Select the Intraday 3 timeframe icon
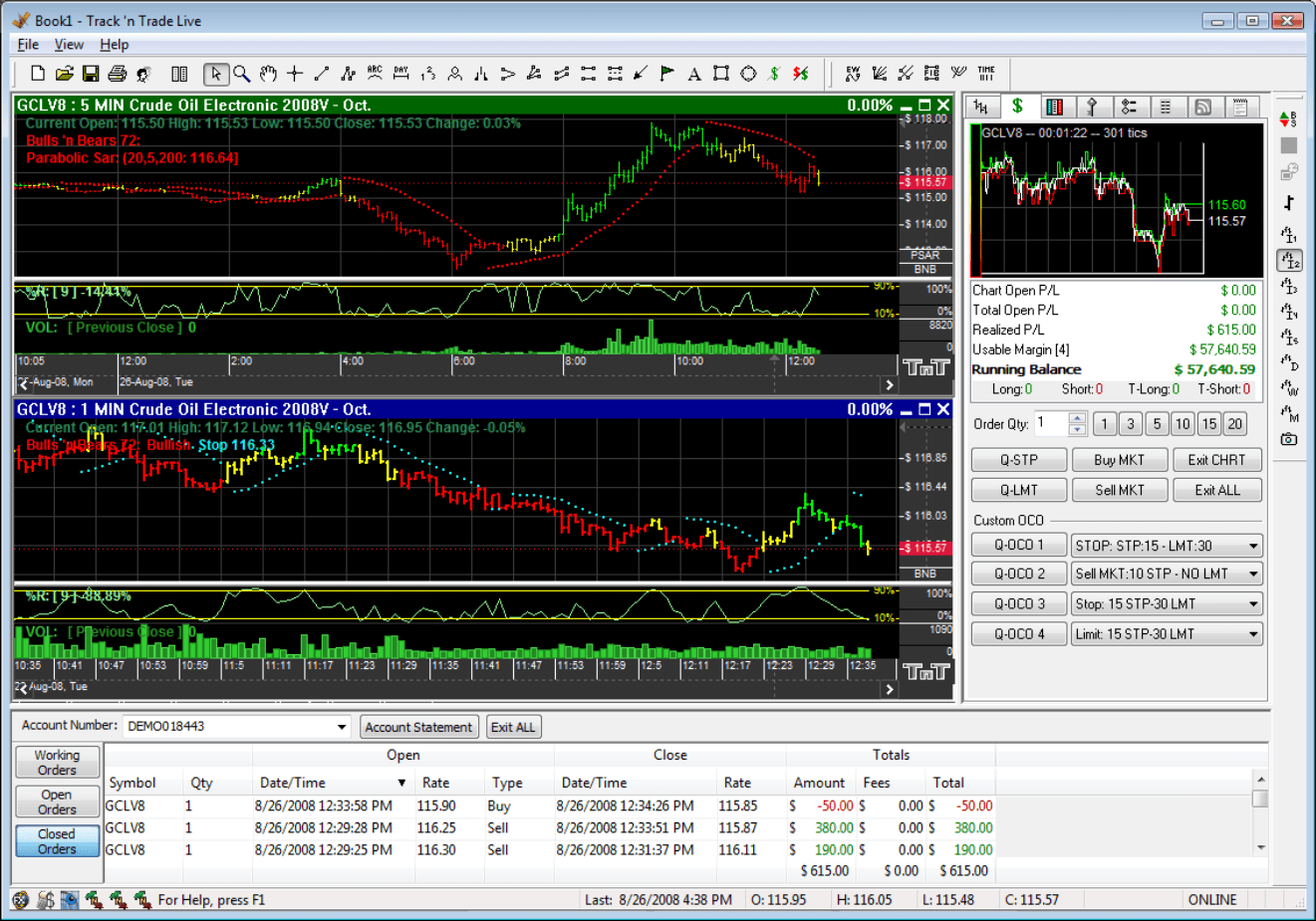This screenshot has width=1316, height=921. [x=1289, y=287]
